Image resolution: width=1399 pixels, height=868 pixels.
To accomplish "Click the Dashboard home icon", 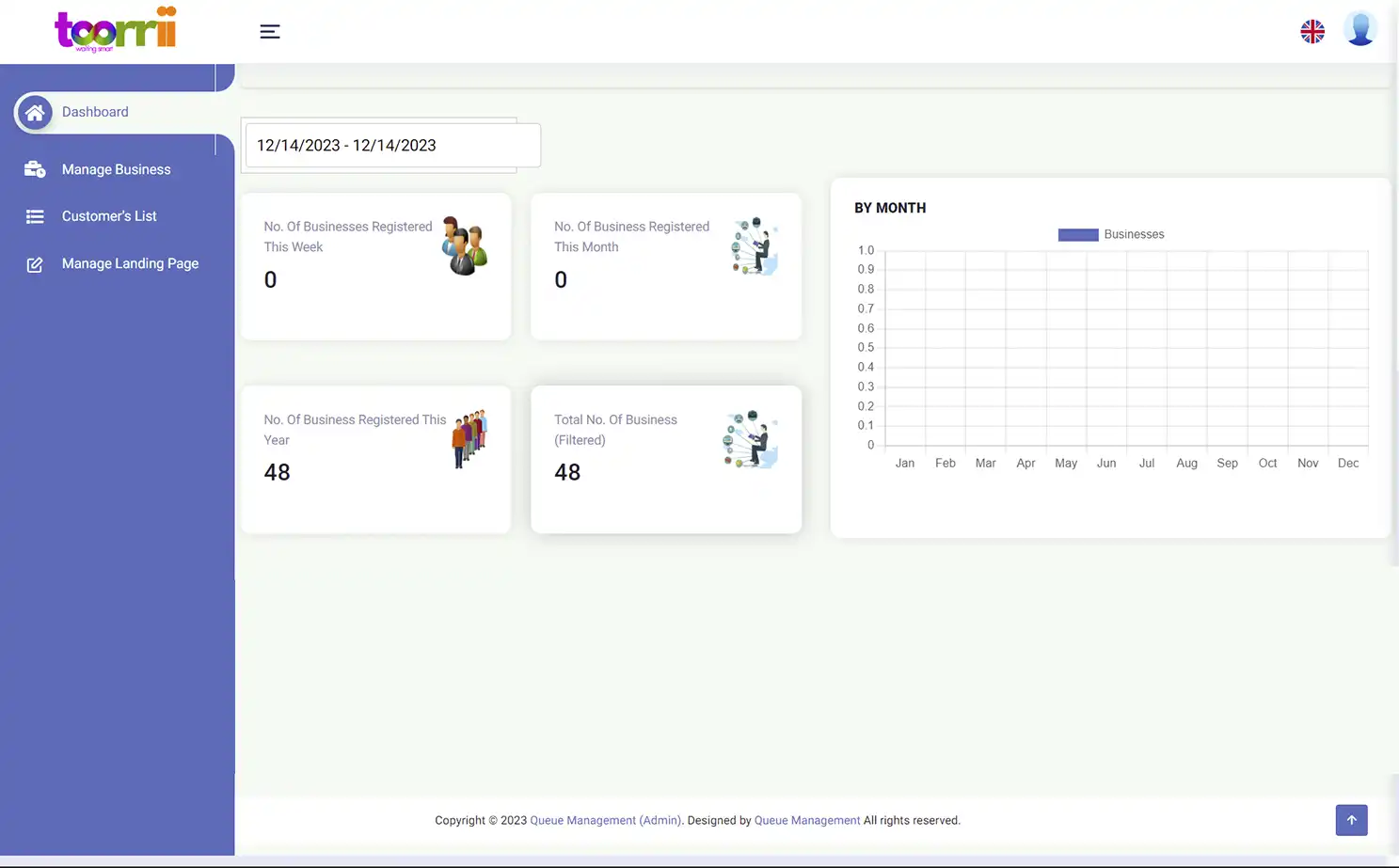I will 35,112.
